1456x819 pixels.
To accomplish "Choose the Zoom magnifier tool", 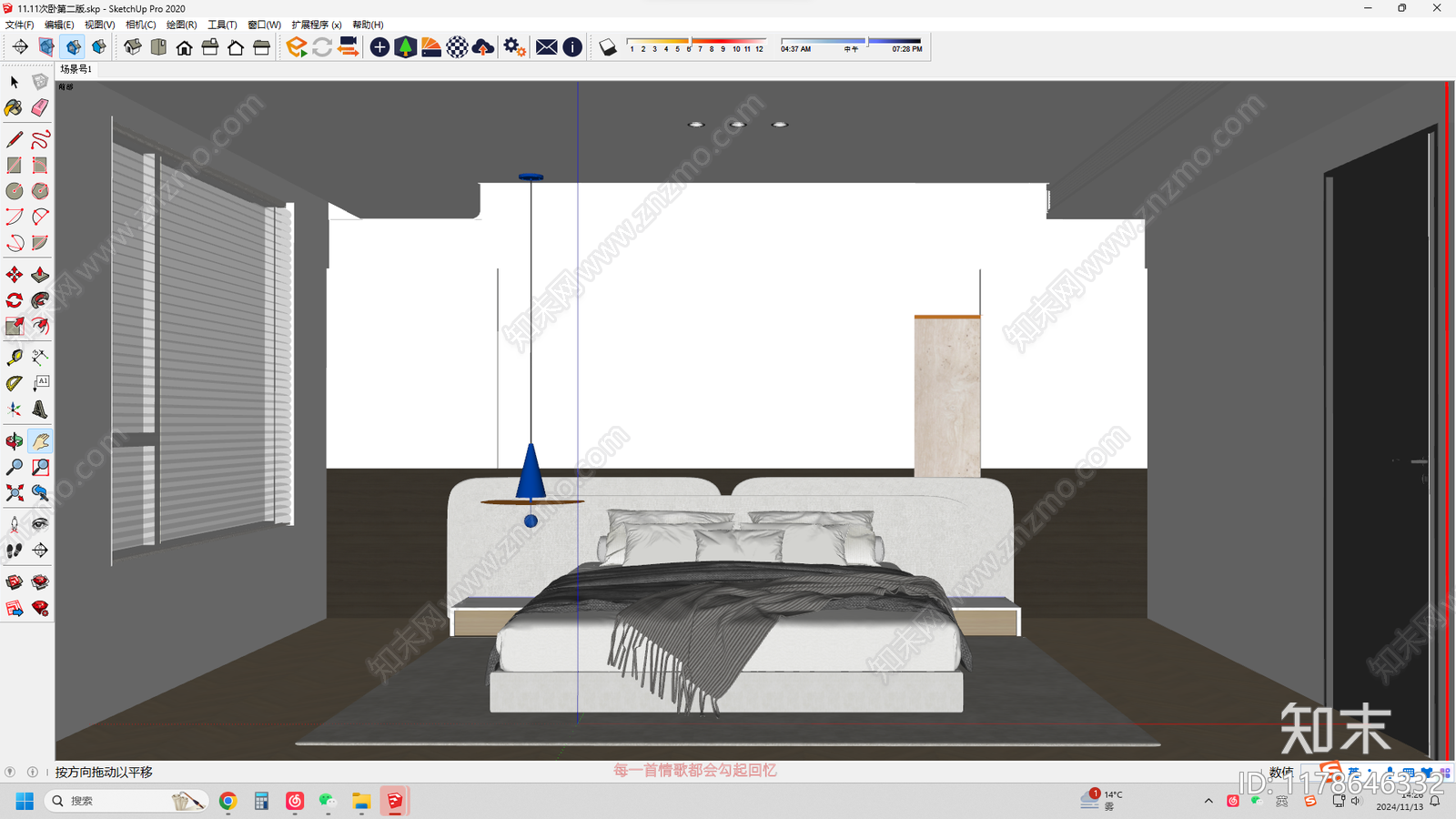I will tap(15, 467).
